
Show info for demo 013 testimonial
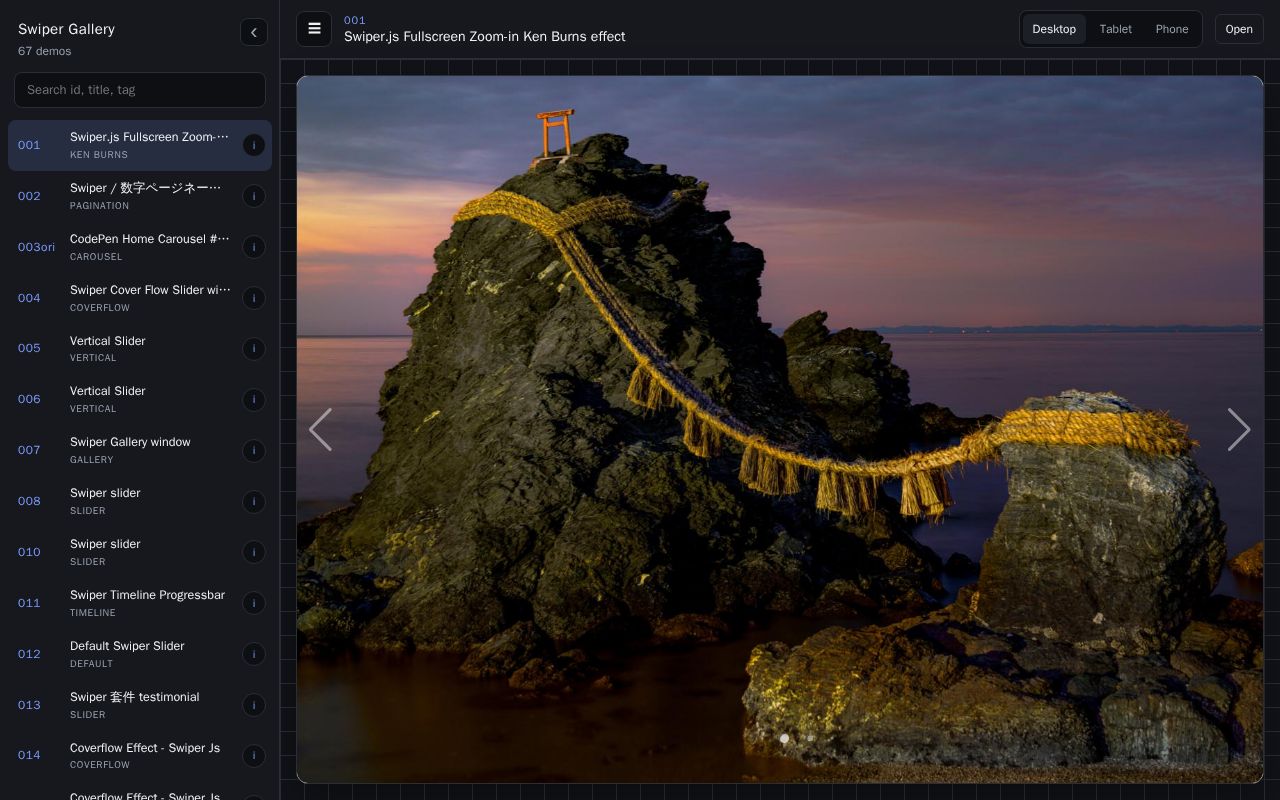click(x=254, y=705)
